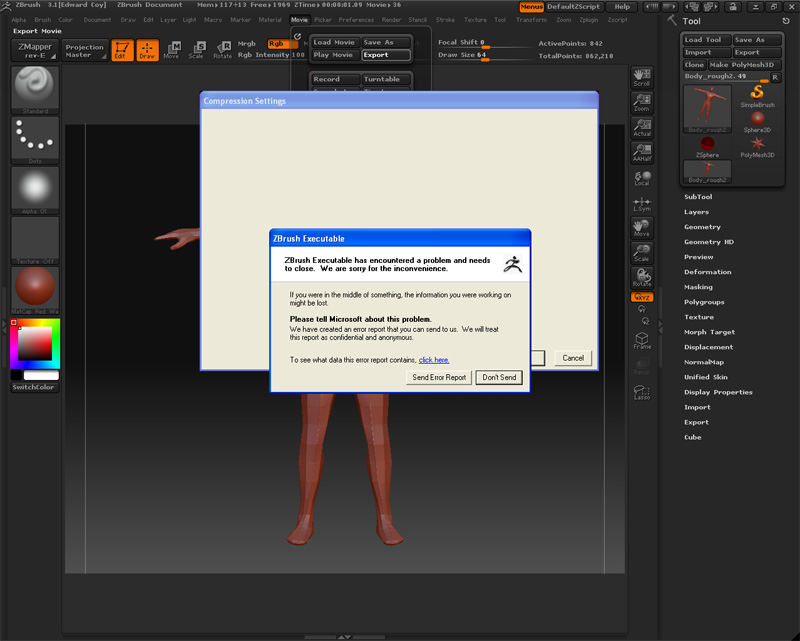Click the Send Error Report button
Viewport: 800px width, 641px height.
[x=439, y=377]
